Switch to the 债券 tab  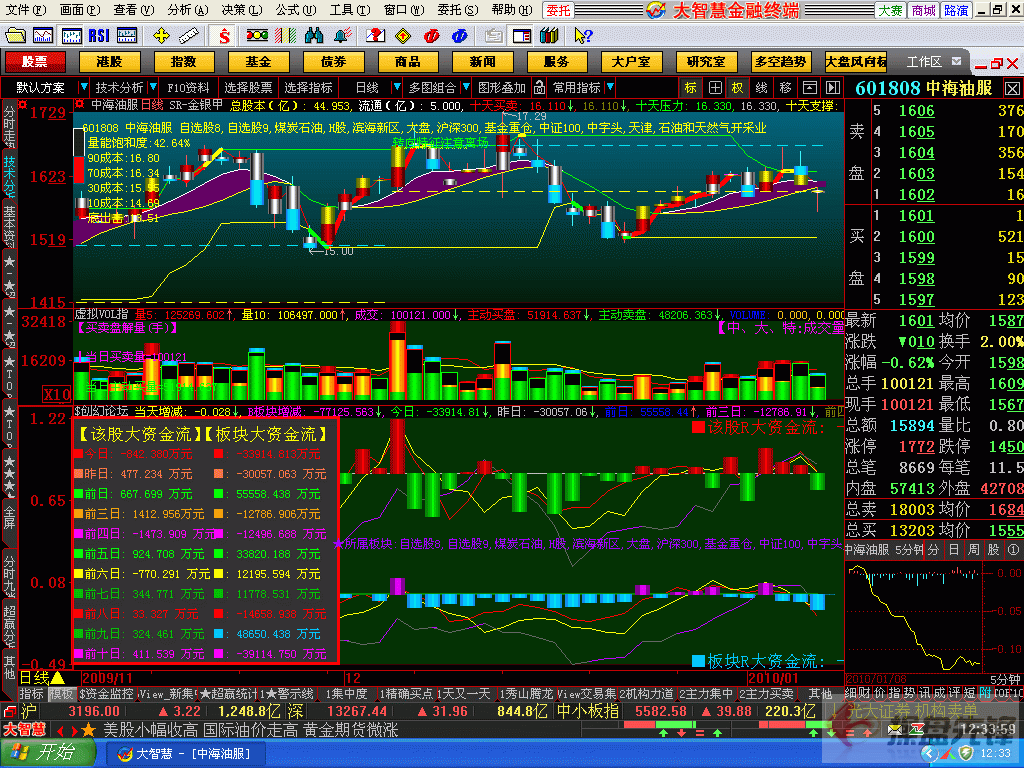[333, 62]
